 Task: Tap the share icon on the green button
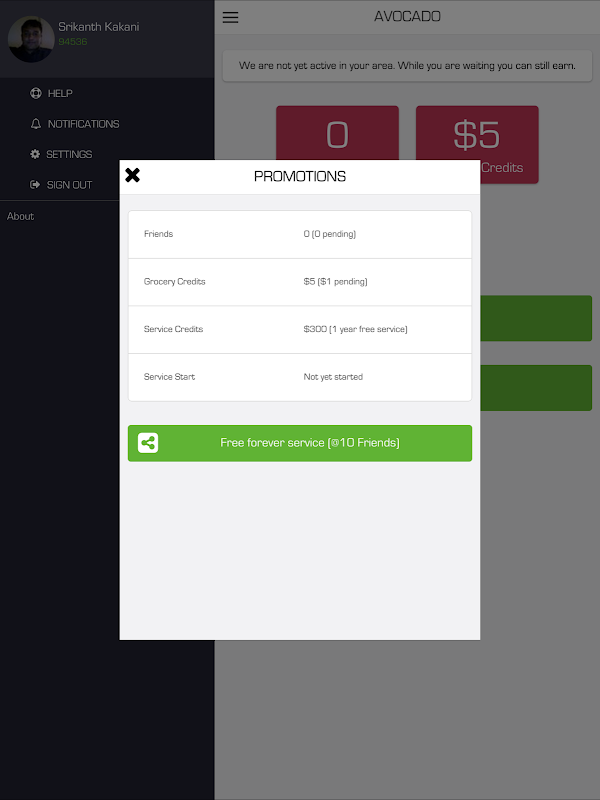148,443
